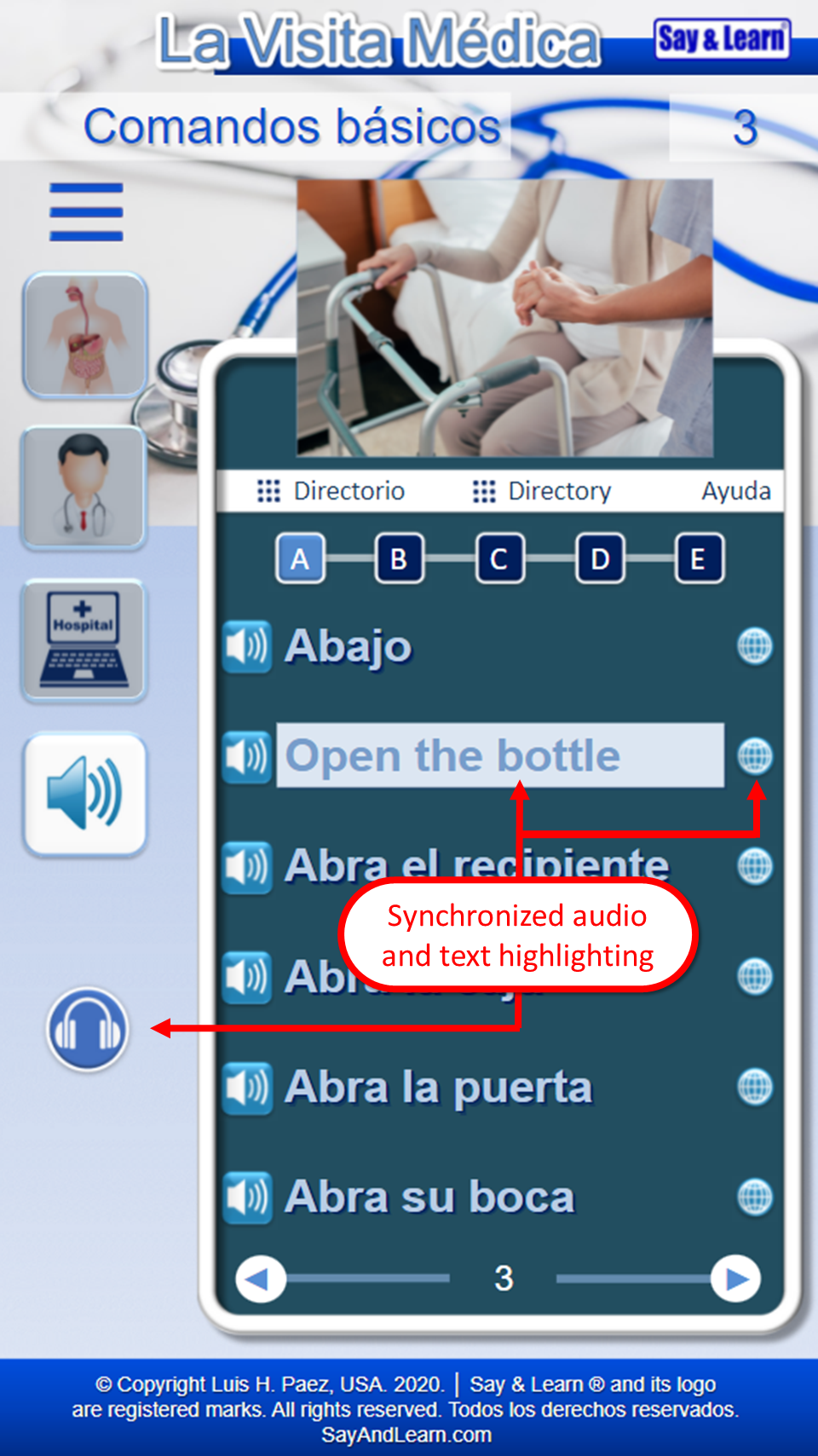Play audio for Abra la puerta

click(247, 1089)
